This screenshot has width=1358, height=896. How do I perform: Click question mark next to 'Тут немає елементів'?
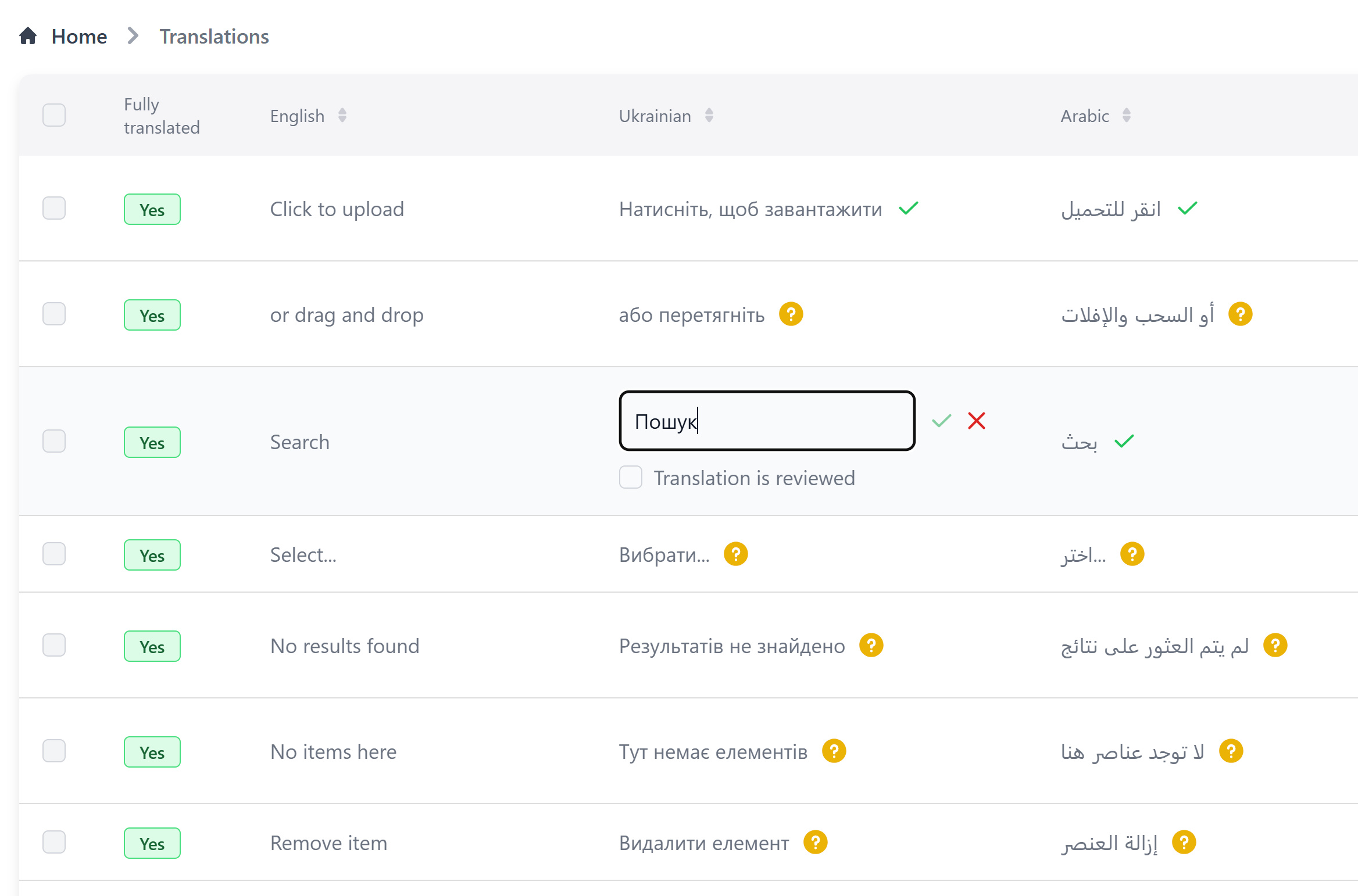coord(834,751)
